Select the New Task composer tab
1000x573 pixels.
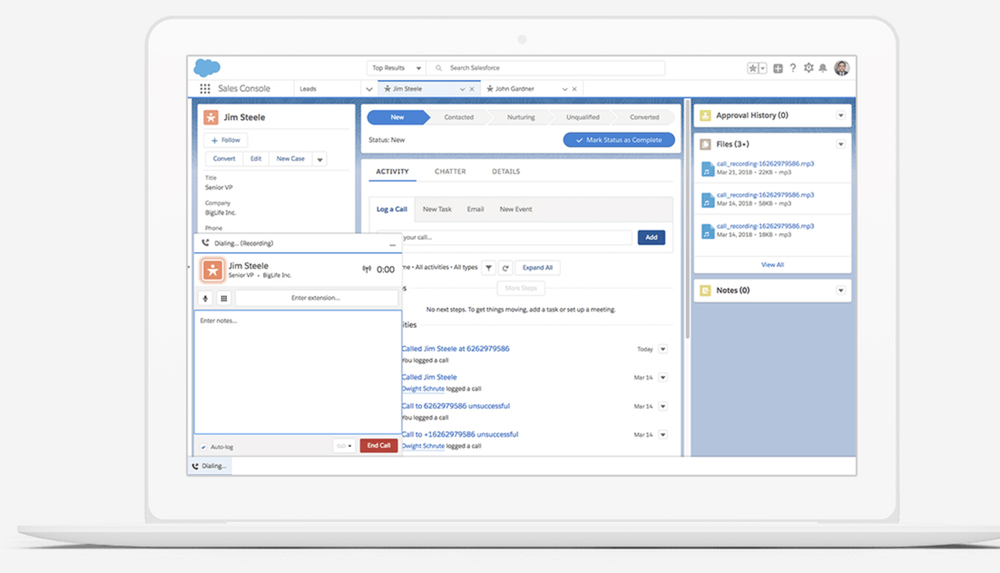tap(437, 209)
